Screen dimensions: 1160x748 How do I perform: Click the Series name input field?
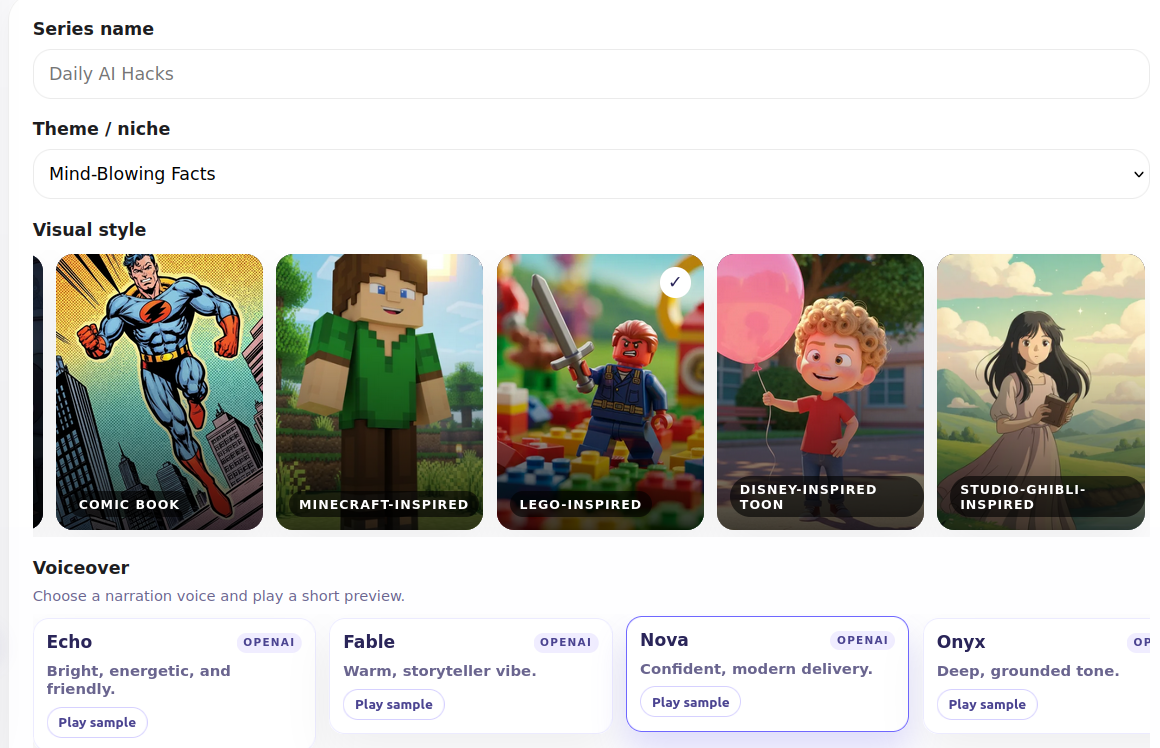[x=590, y=74]
